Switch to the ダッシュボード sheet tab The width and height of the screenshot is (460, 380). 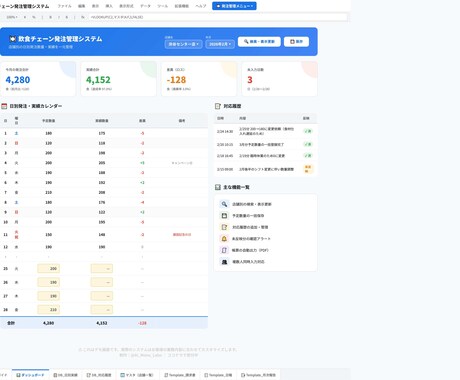tap(30, 375)
